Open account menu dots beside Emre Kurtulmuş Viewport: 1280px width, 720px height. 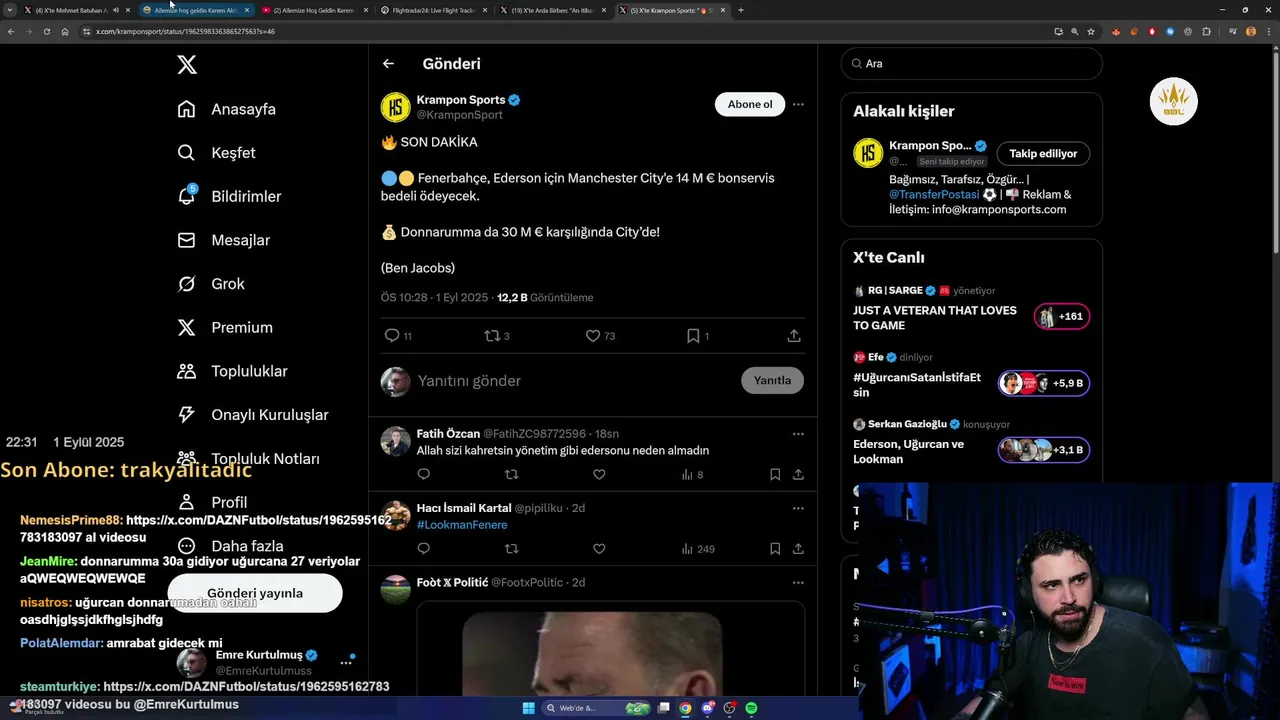point(346,663)
